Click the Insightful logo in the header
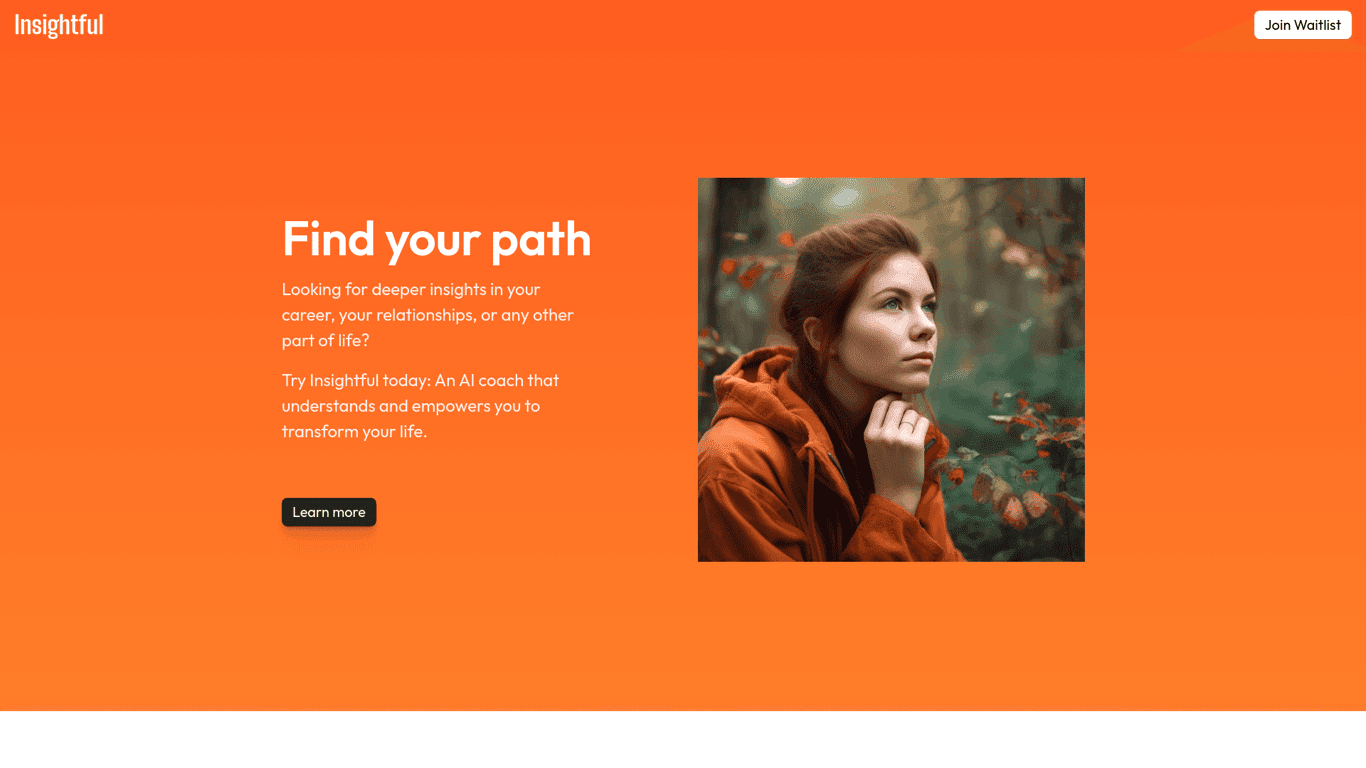The width and height of the screenshot is (1366, 768). click(59, 25)
